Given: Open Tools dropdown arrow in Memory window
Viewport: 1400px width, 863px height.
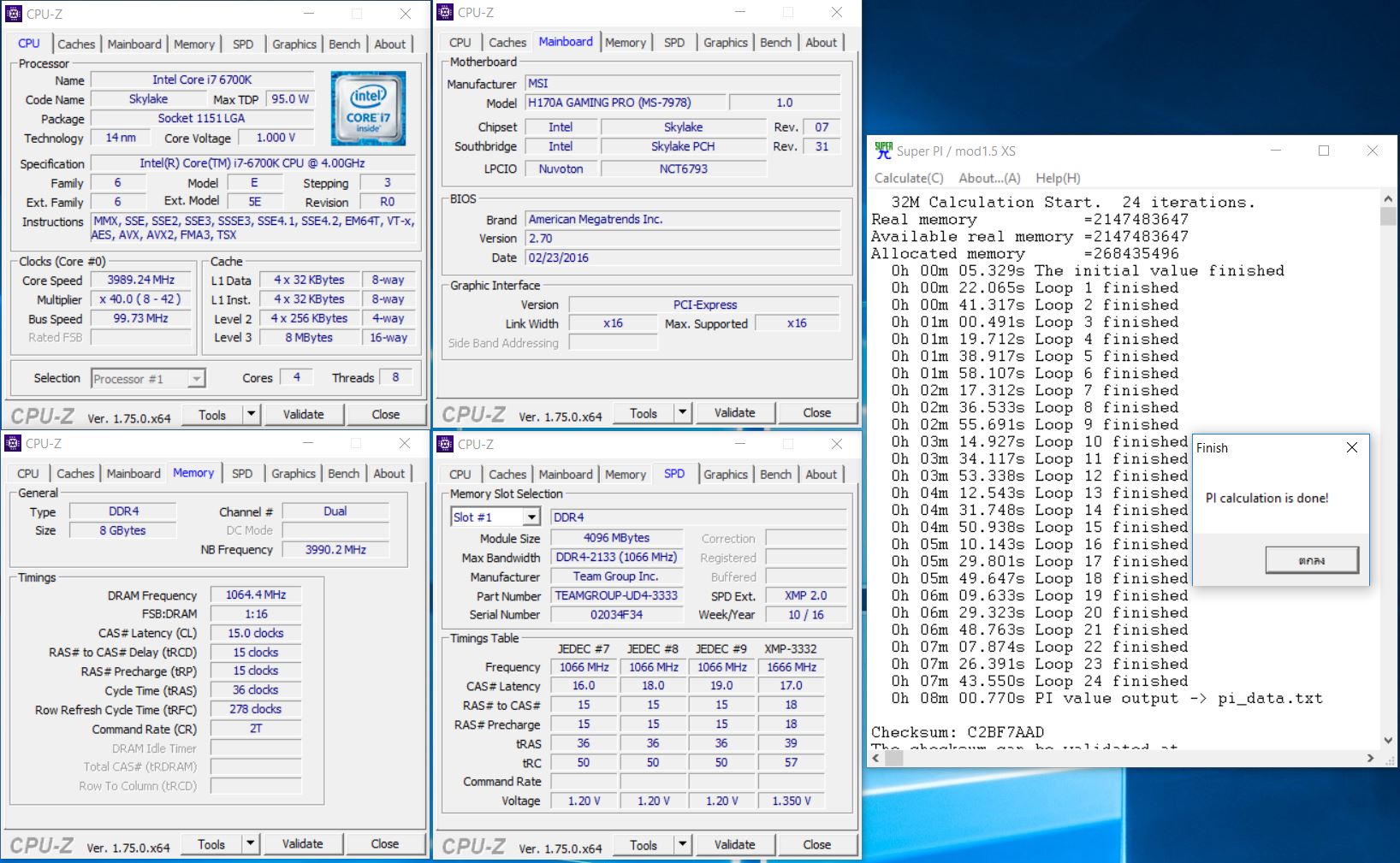Looking at the screenshot, I should (250, 844).
